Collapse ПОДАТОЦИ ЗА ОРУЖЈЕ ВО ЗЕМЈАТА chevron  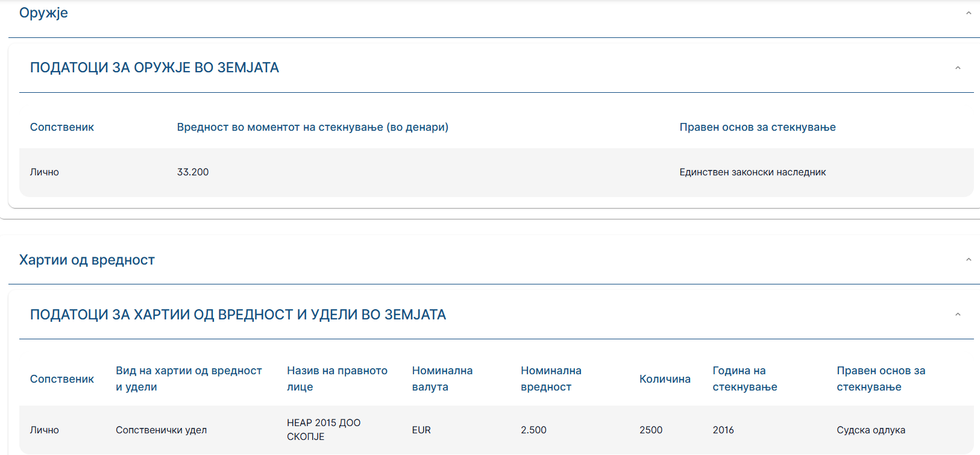[958, 68]
